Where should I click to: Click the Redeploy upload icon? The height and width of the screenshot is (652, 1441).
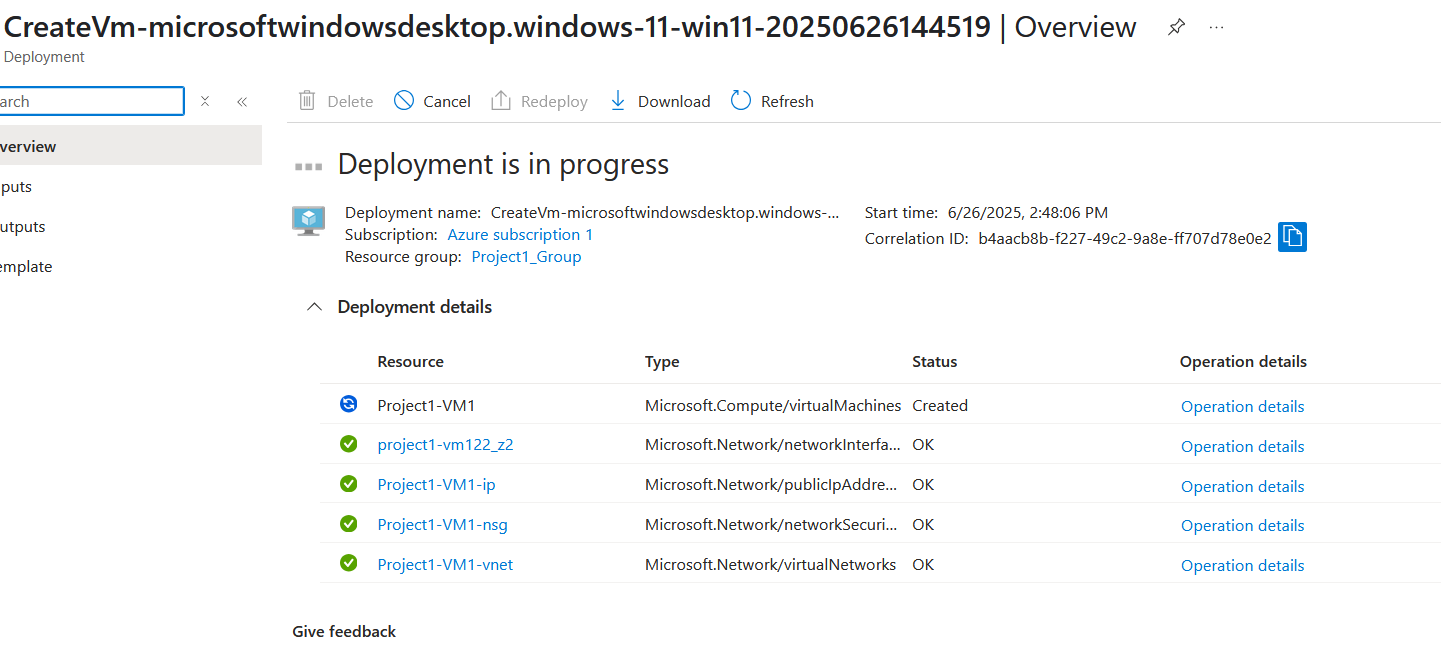point(501,100)
